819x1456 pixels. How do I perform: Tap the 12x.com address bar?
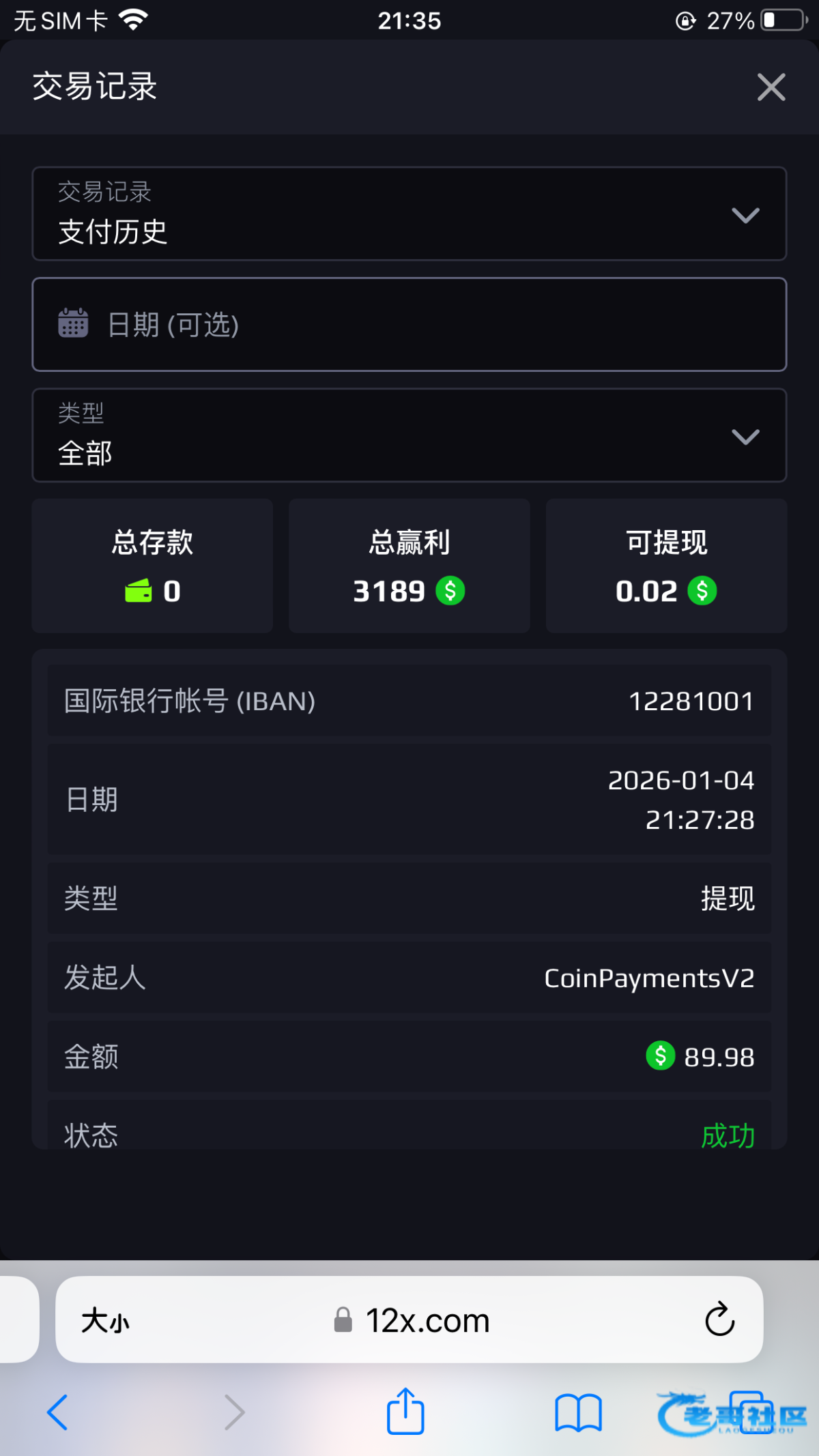coord(427,1321)
